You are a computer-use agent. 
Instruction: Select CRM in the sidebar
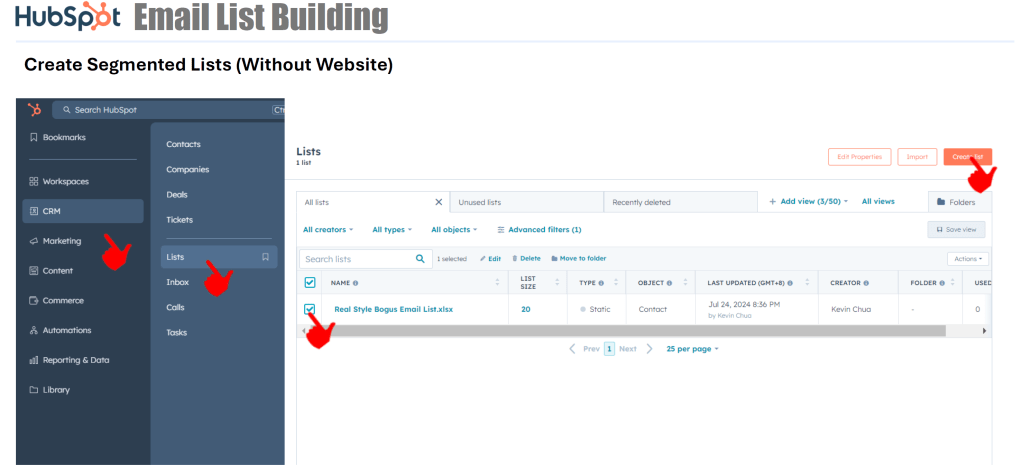pos(83,211)
